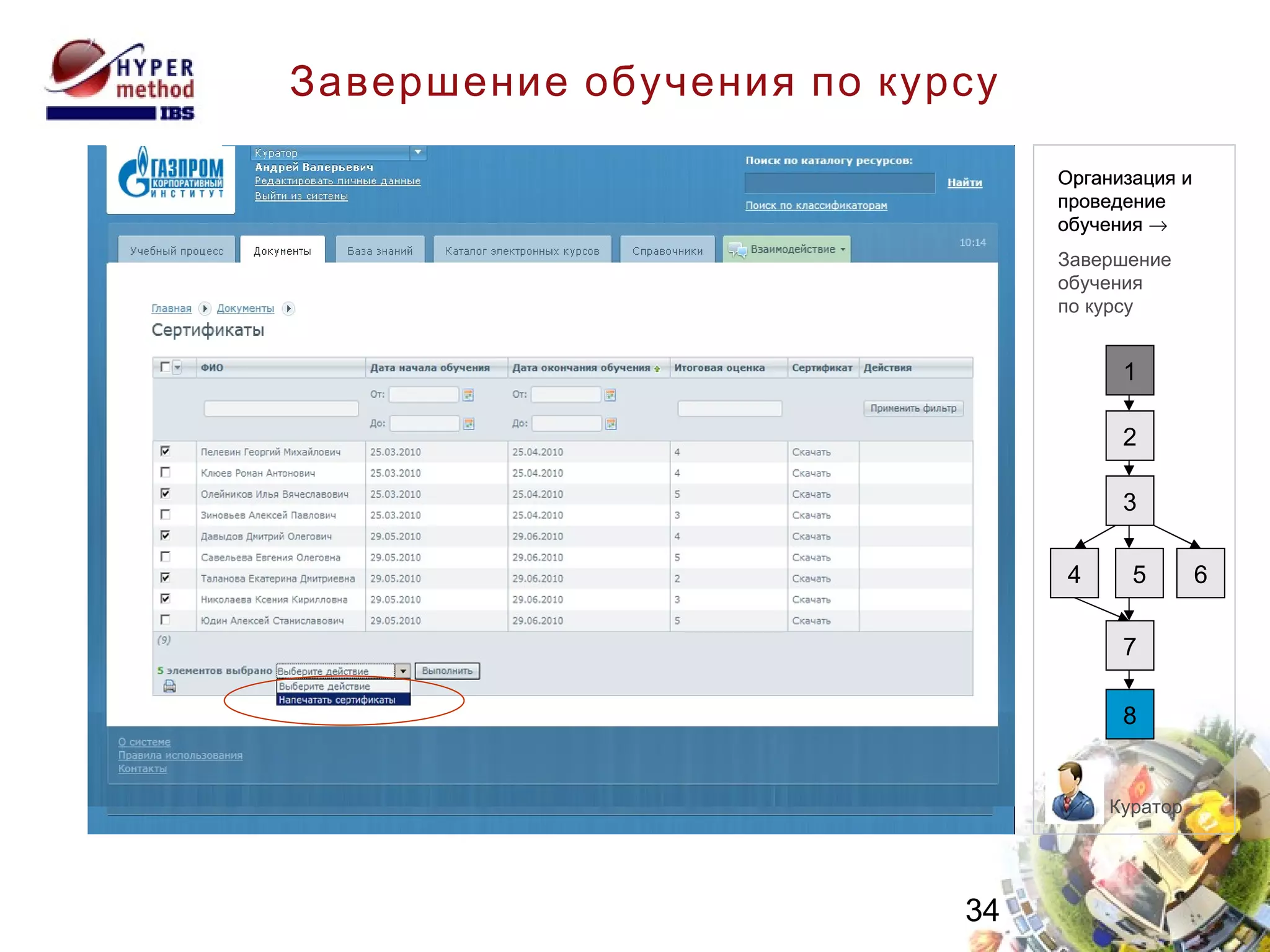Switch to База знаний tab
1270x952 pixels.
pyautogui.click(x=380, y=250)
